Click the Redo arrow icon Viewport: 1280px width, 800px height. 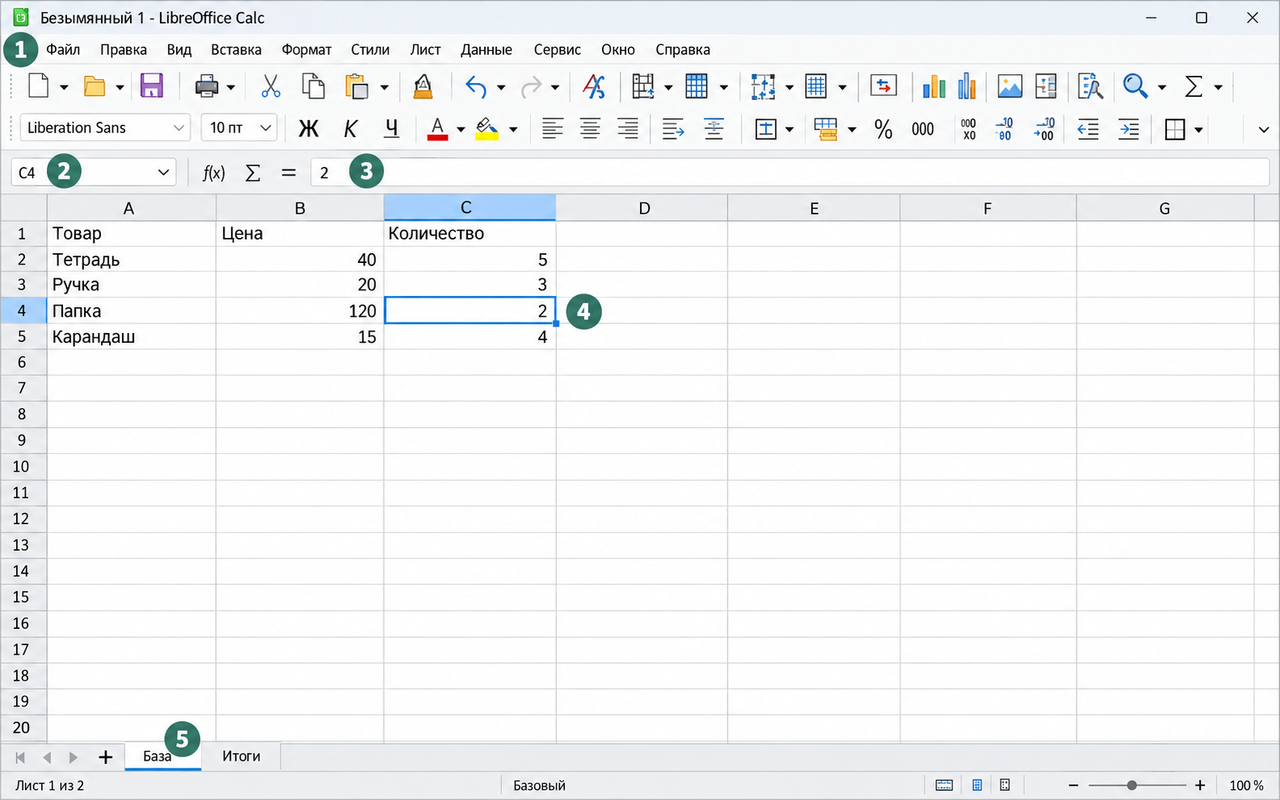[x=531, y=87]
